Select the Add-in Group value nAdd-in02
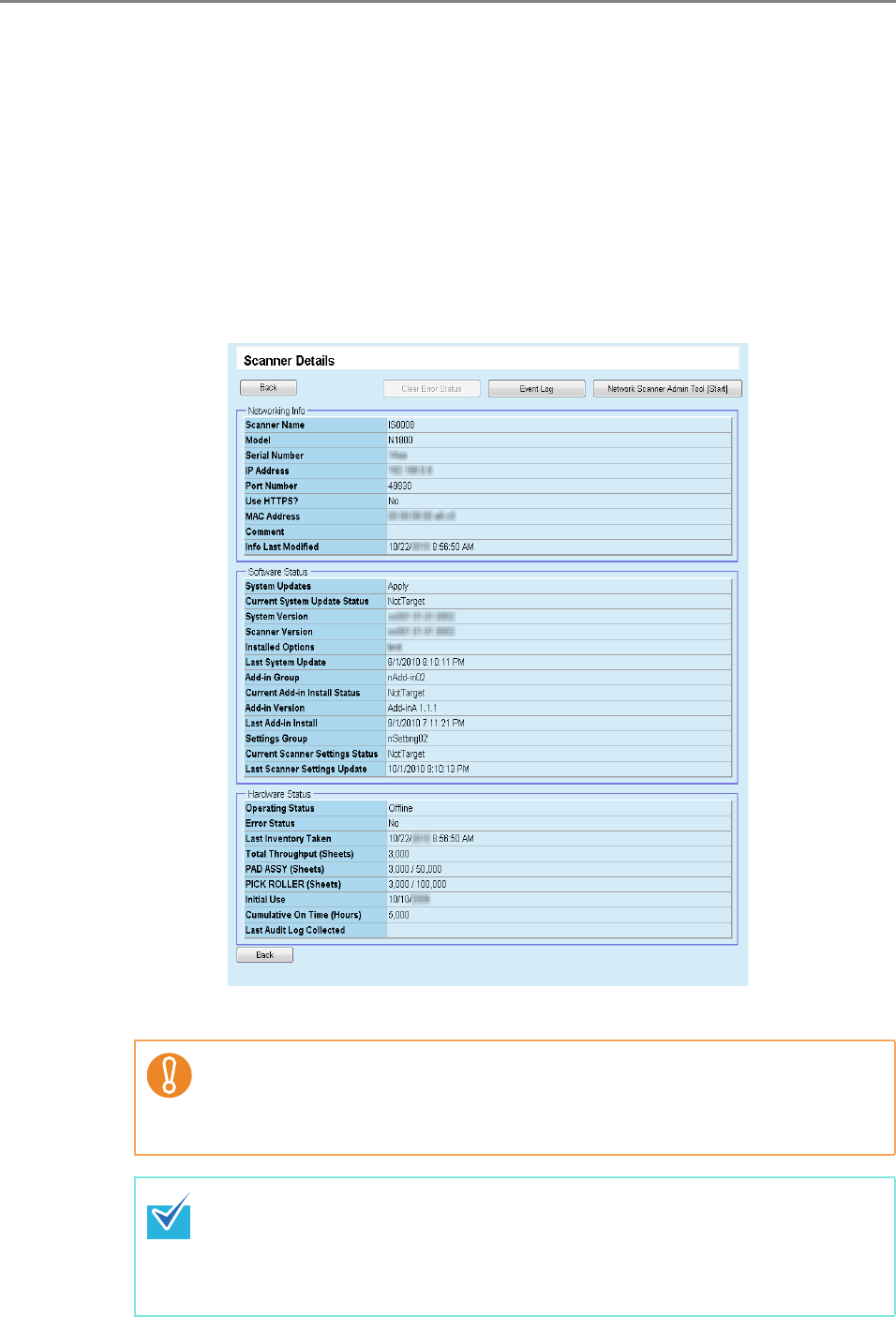Screen dimensions: 896x1317 407,678
